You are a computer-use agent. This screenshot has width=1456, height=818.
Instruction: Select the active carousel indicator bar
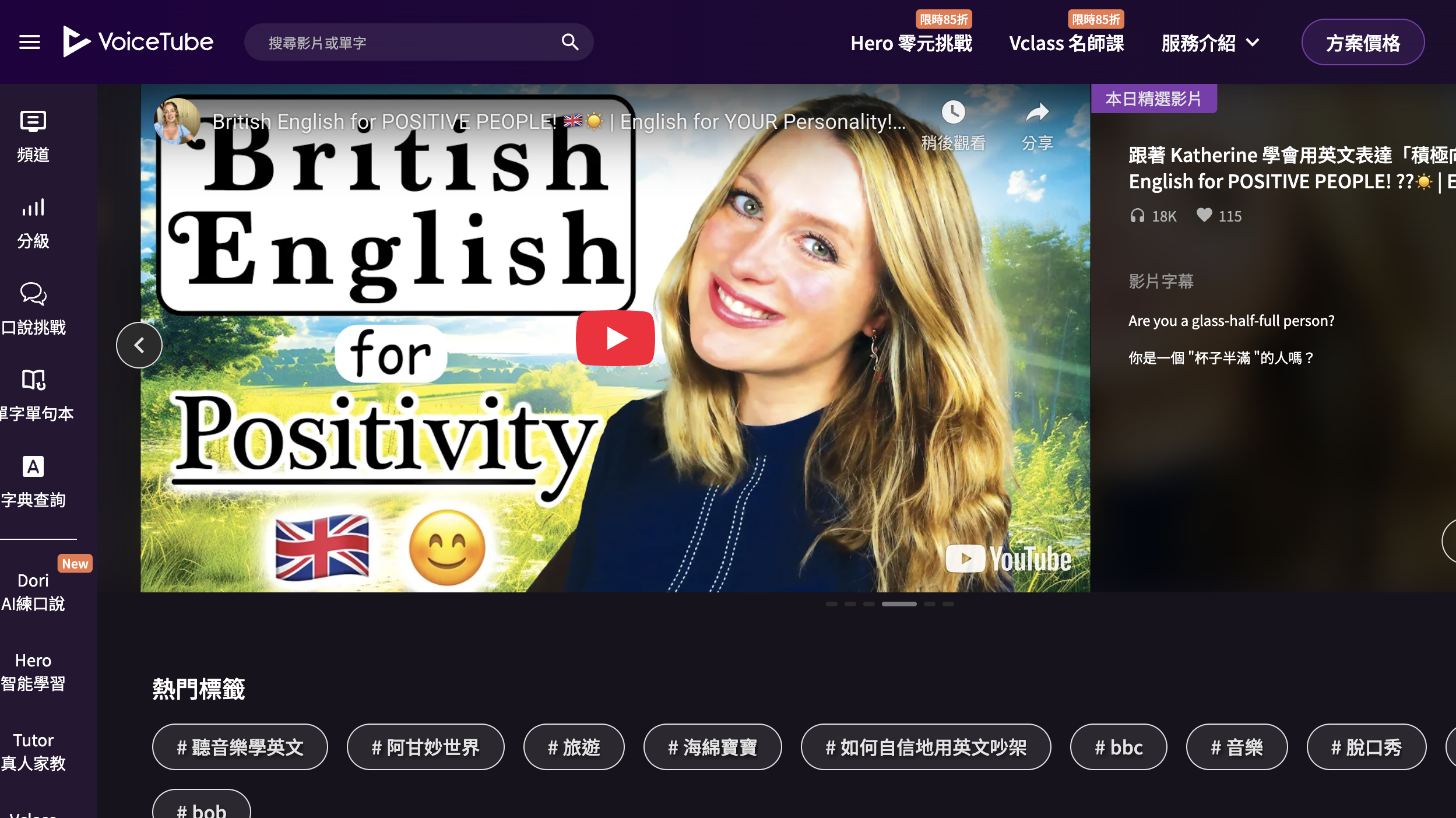(x=899, y=604)
